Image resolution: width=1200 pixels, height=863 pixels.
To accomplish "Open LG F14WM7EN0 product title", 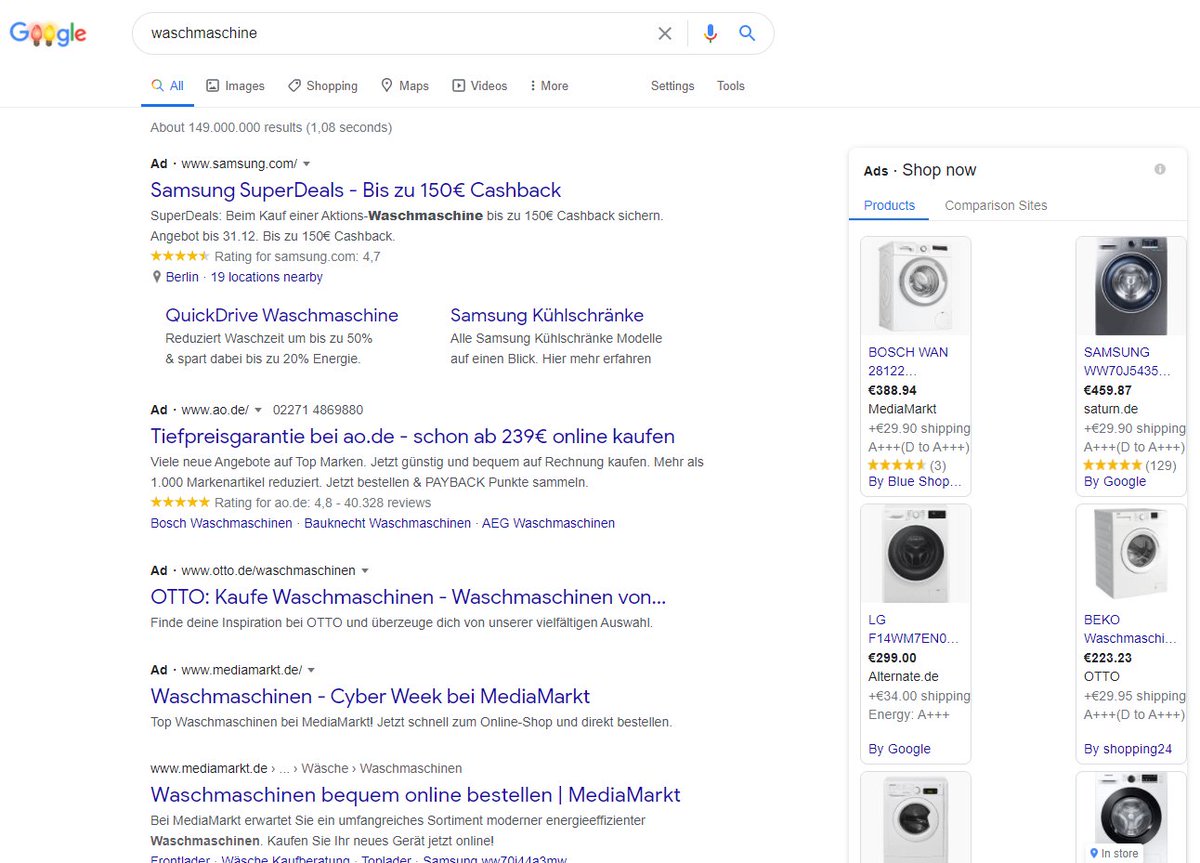I will 913,629.
